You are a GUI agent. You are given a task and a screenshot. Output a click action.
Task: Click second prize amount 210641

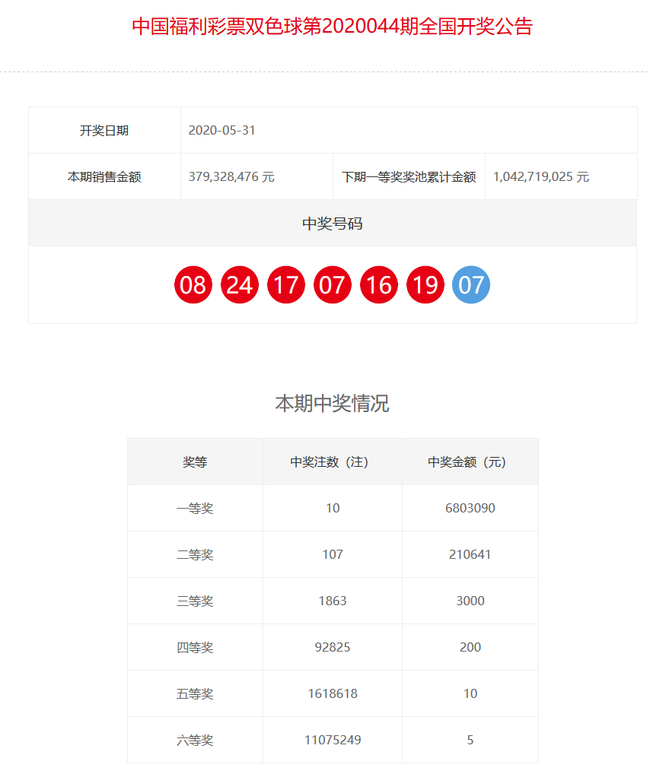pyautogui.click(x=470, y=554)
